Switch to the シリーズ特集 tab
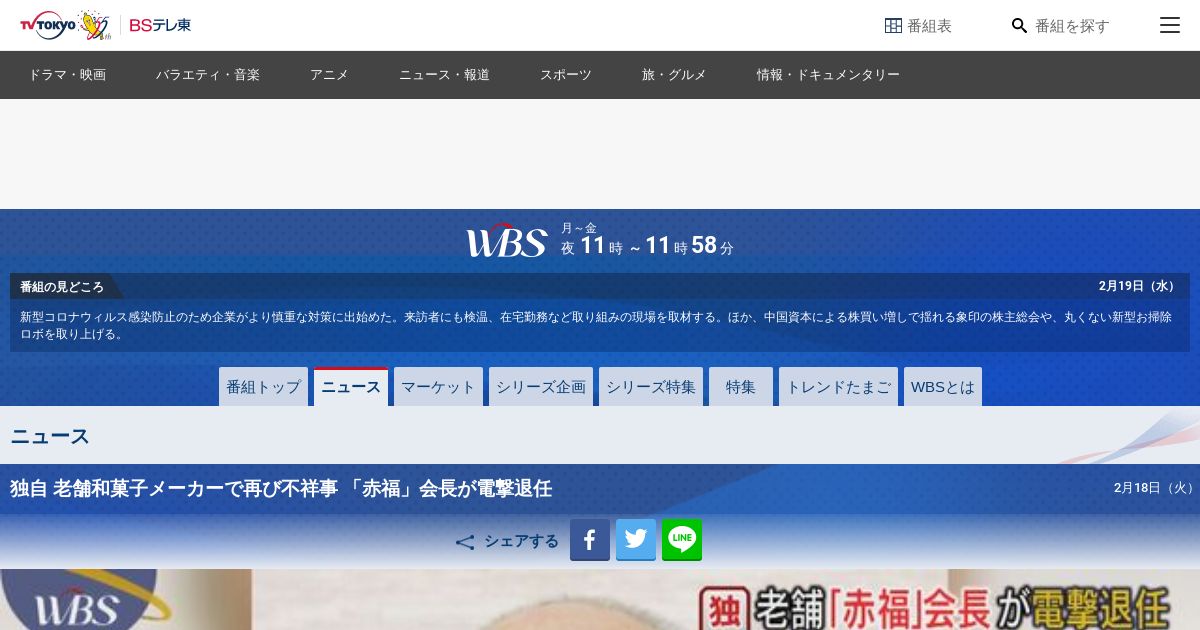Viewport: 1200px width, 630px height. point(651,386)
